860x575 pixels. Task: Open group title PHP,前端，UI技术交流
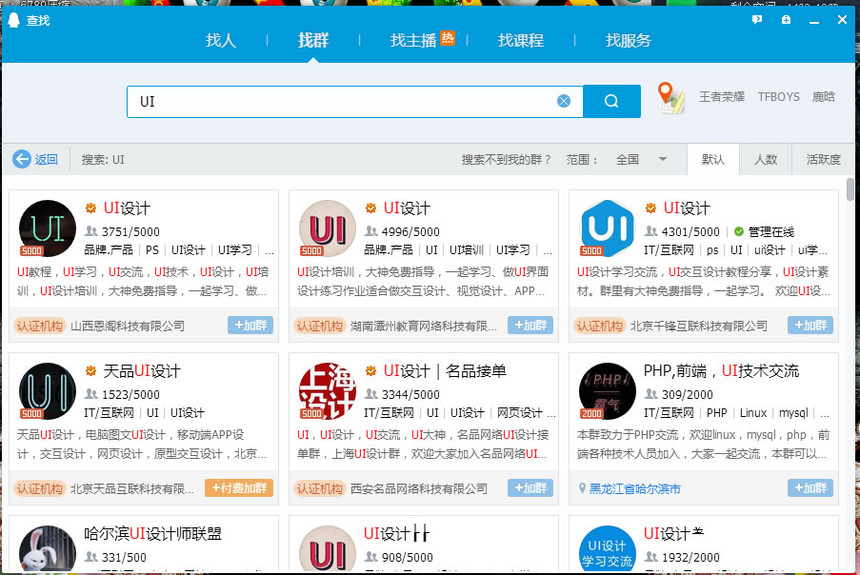click(x=721, y=371)
